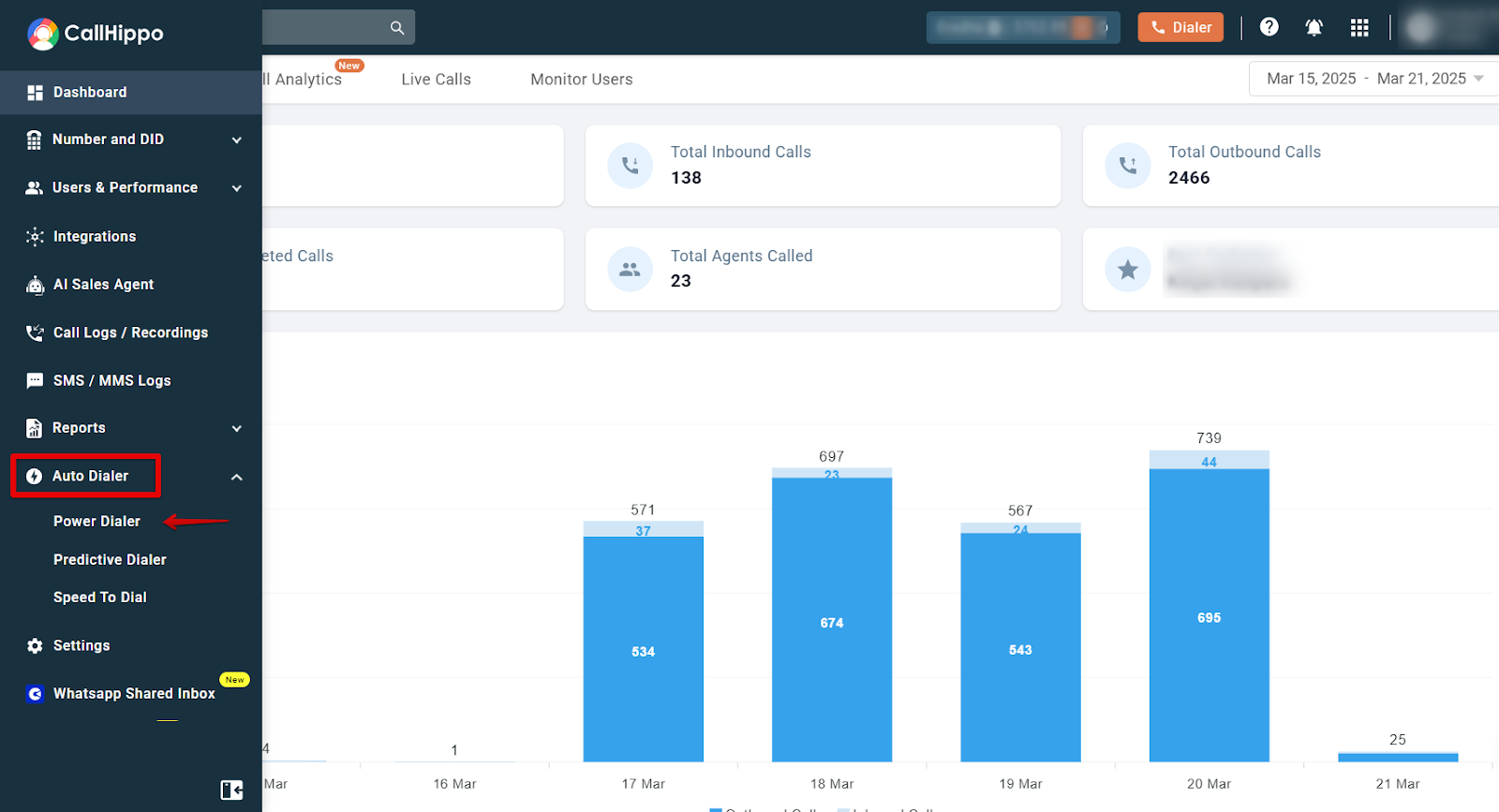The image size is (1499, 812).
Task: Expand the Number and DID chevron
Action: [x=237, y=140]
